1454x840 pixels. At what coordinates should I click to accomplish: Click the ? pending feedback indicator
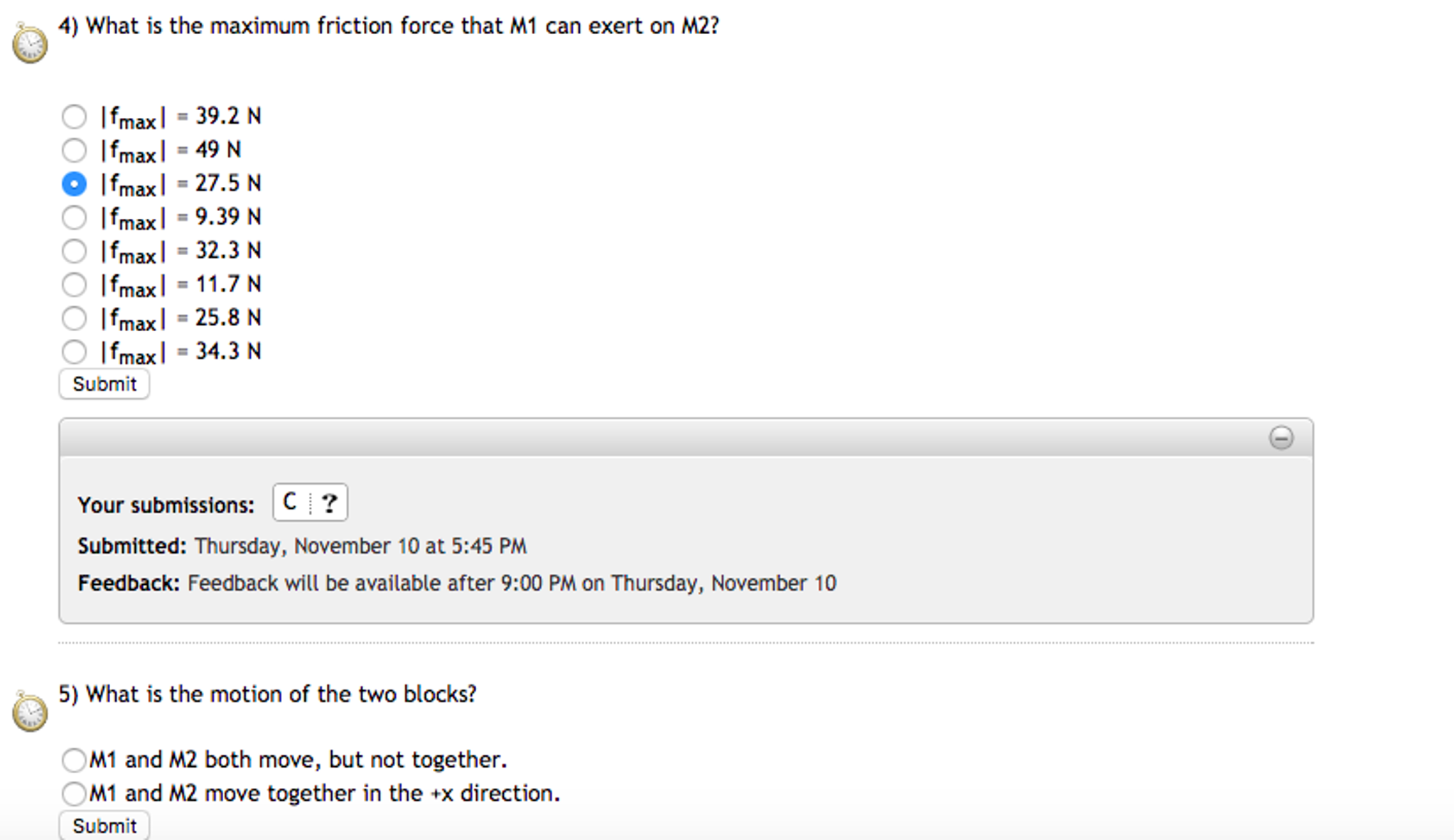[x=329, y=502]
